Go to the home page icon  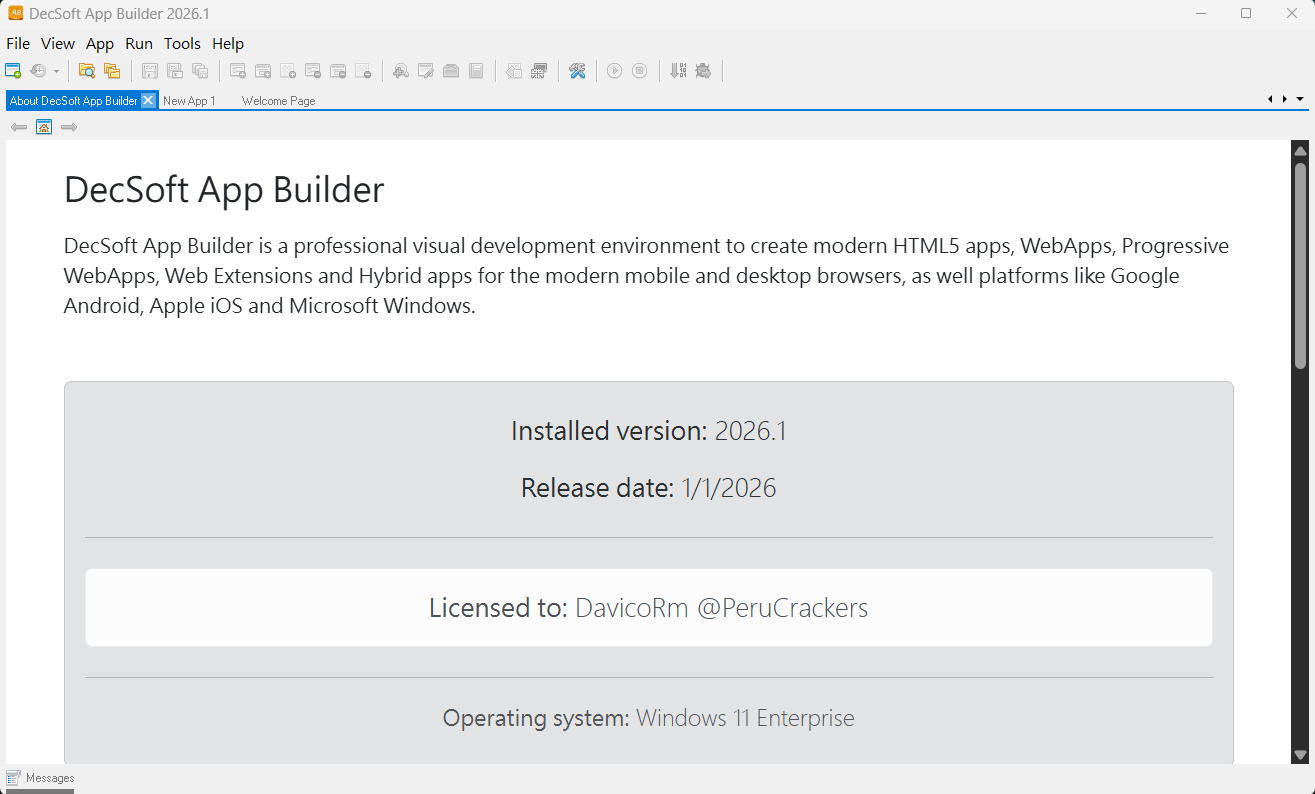[x=44, y=127]
